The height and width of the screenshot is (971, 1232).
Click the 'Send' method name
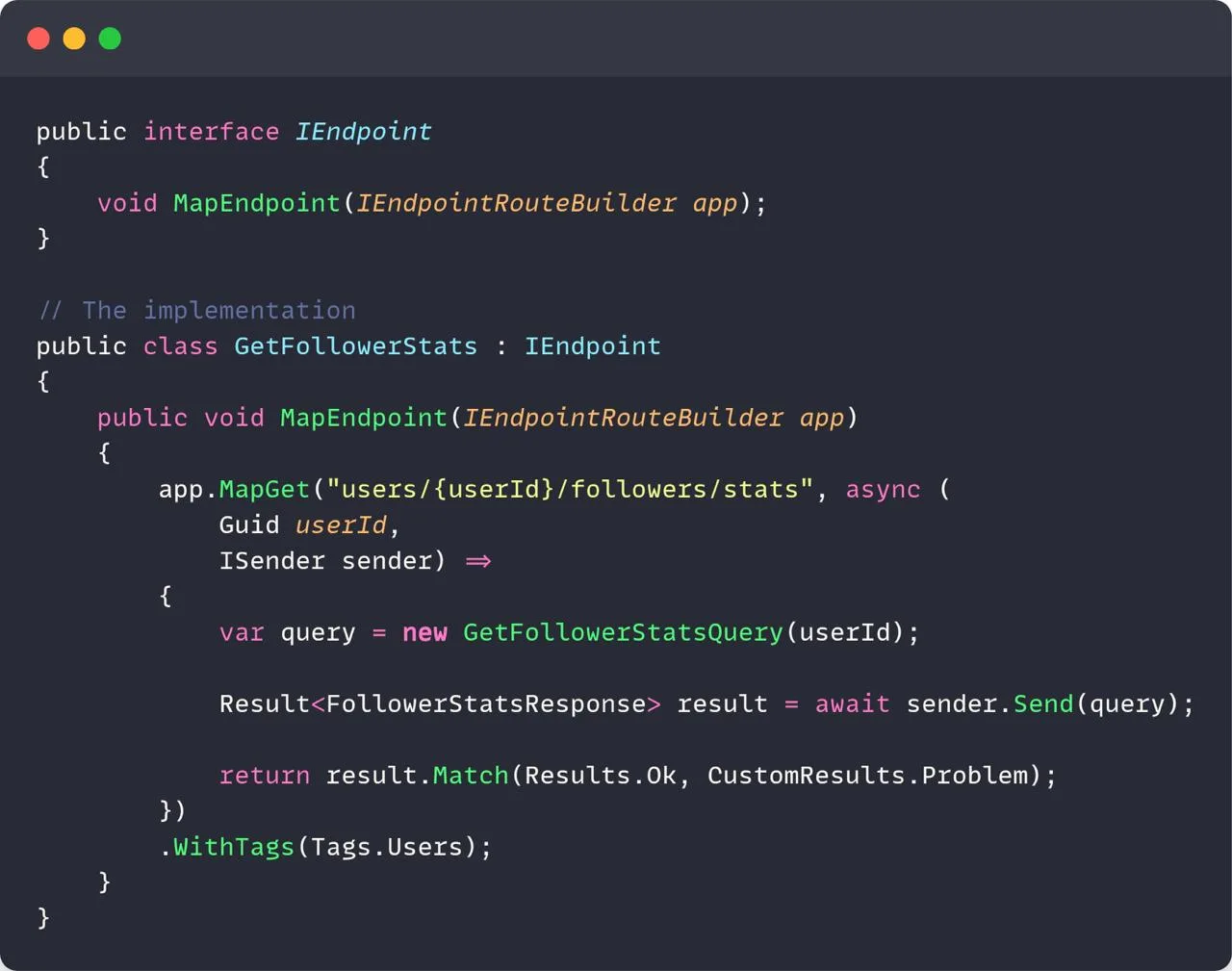click(1043, 704)
